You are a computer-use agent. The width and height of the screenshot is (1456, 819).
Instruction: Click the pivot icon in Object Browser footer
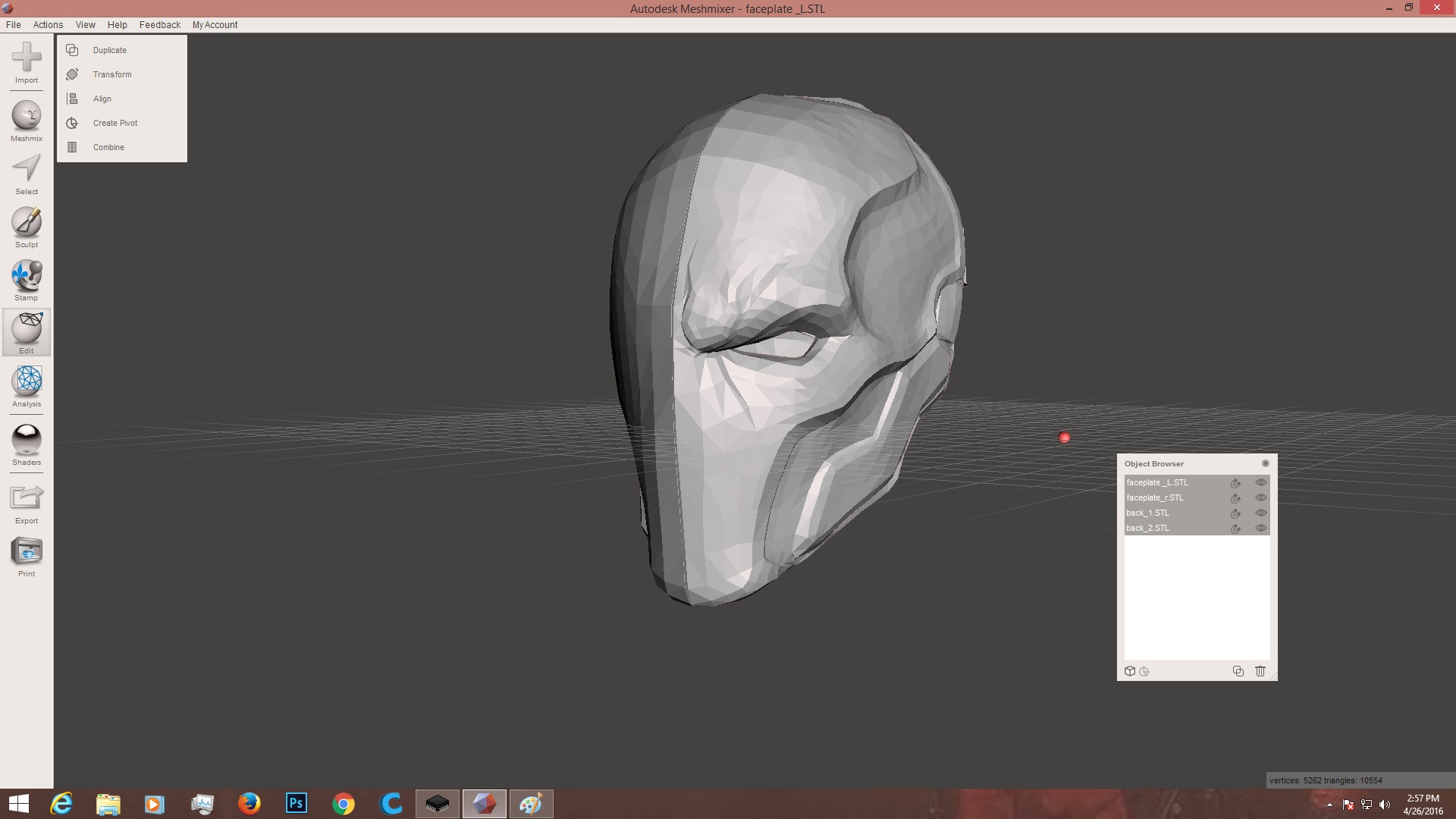point(1144,671)
